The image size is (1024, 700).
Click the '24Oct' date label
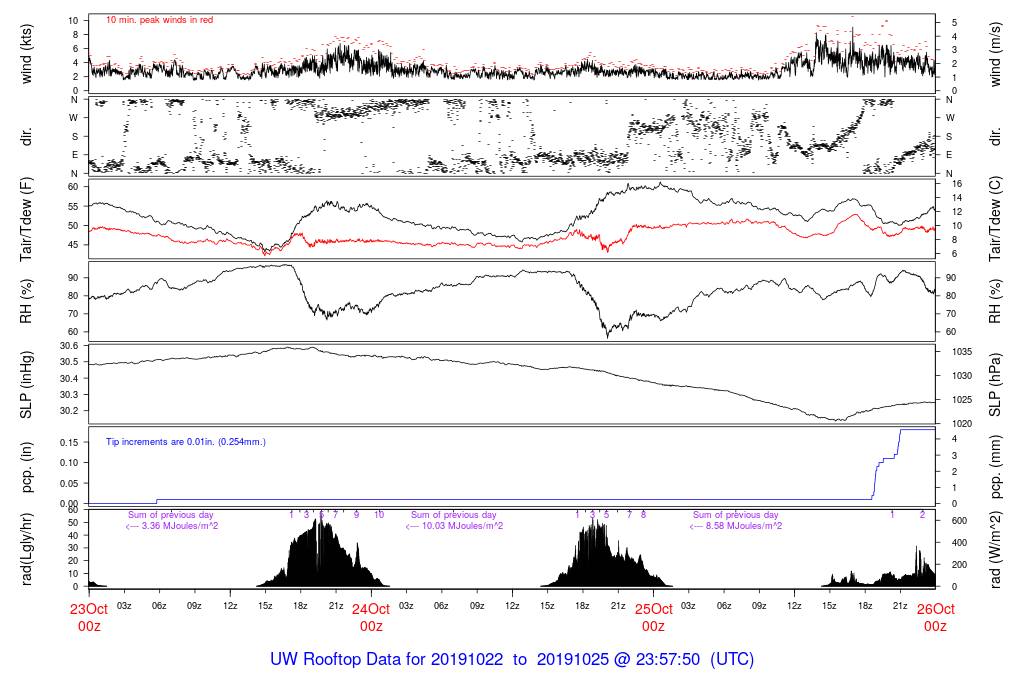click(371, 609)
